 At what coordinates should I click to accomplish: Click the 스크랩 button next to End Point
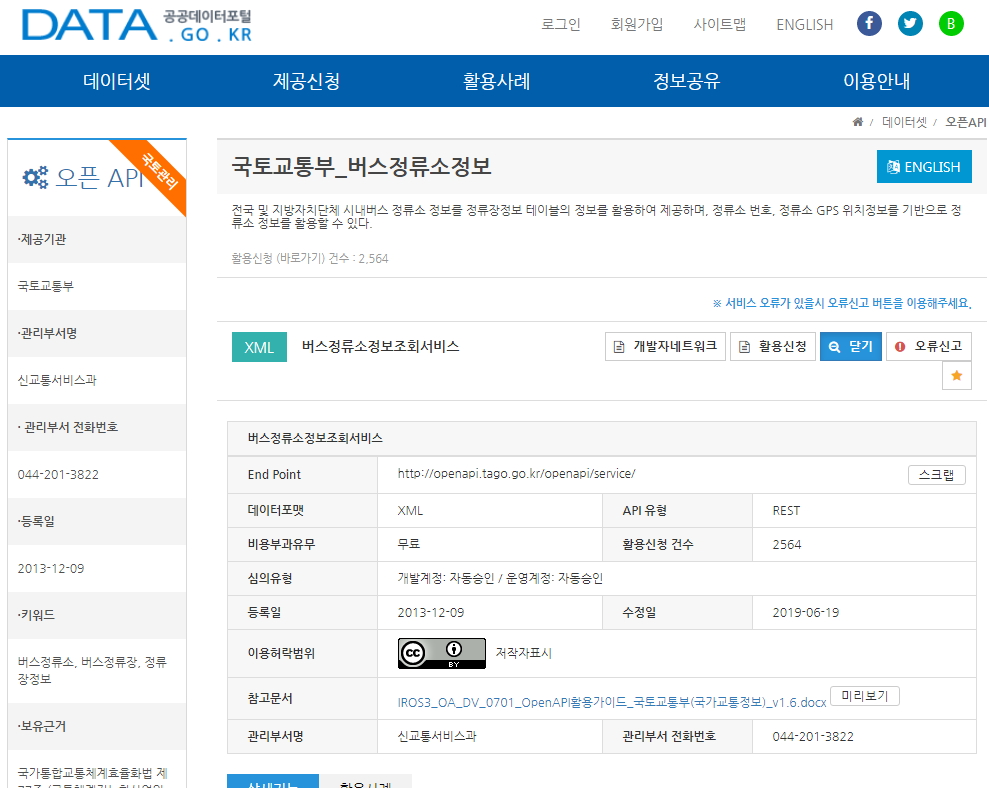(937, 474)
